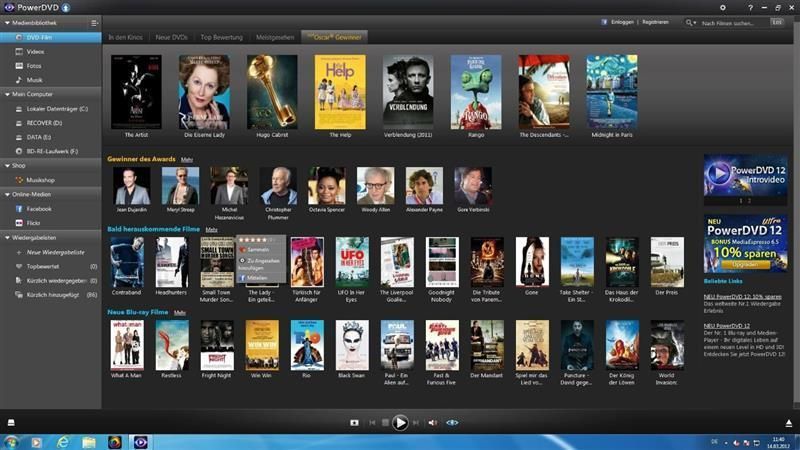
Task: Click the snapshot camera icon in playback bar
Action: (354, 423)
